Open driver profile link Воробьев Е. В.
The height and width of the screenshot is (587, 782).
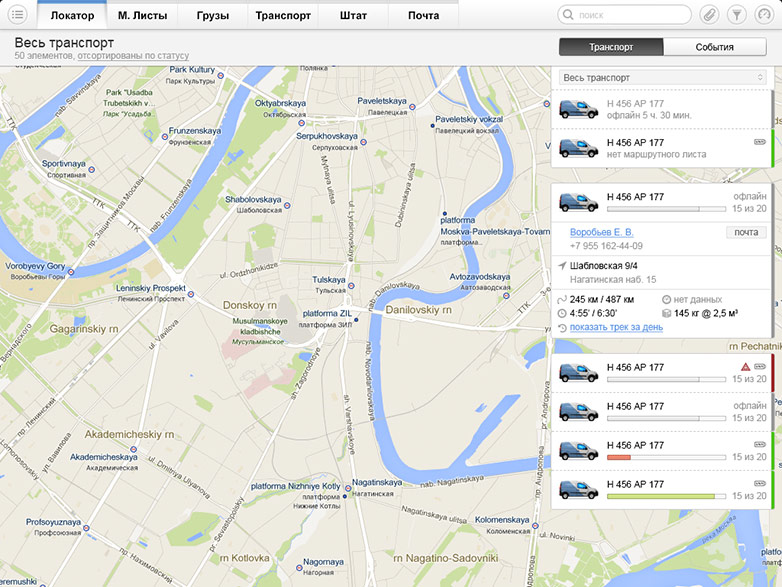(x=601, y=232)
